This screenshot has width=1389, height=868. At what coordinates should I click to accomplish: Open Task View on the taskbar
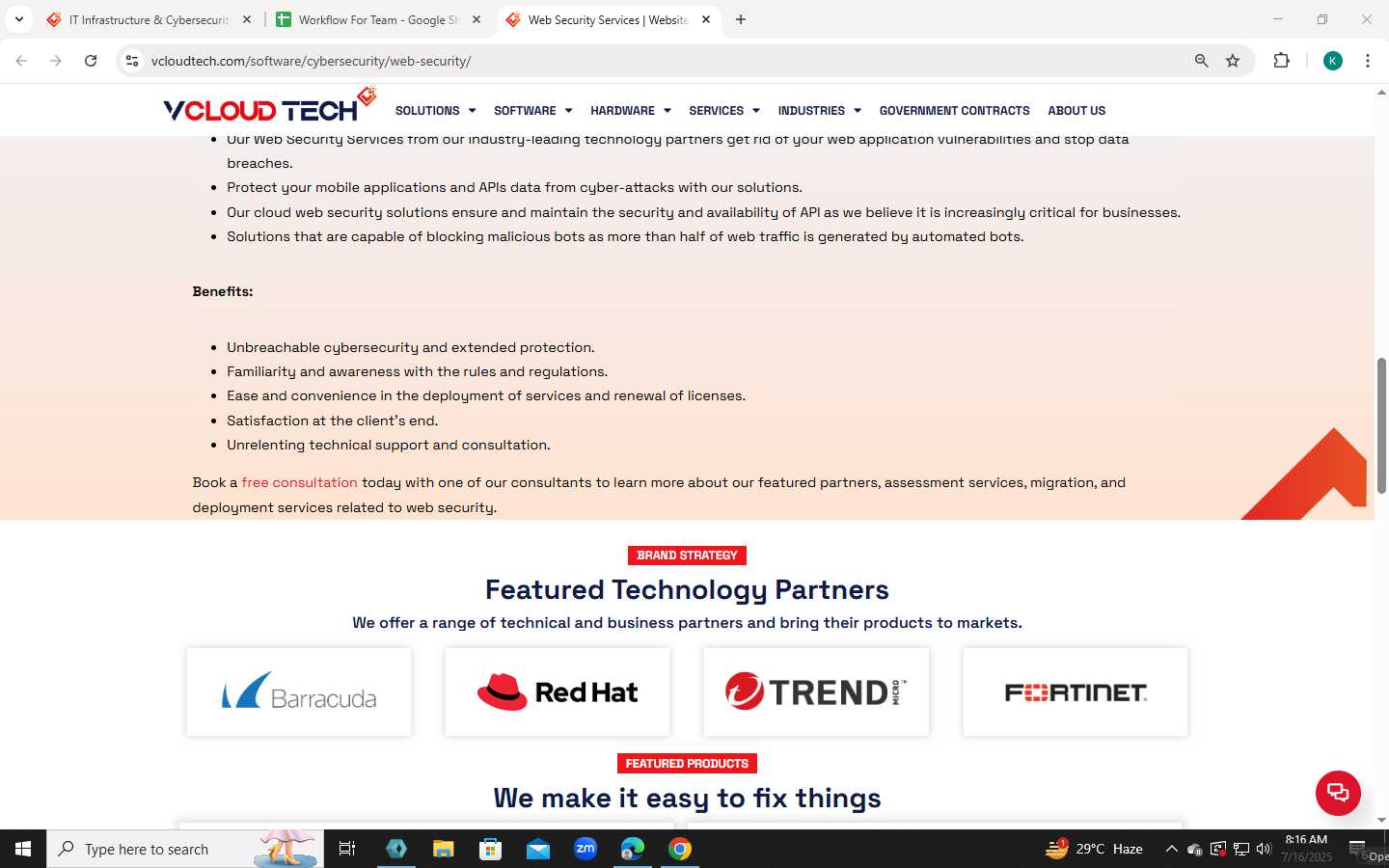pyautogui.click(x=347, y=849)
